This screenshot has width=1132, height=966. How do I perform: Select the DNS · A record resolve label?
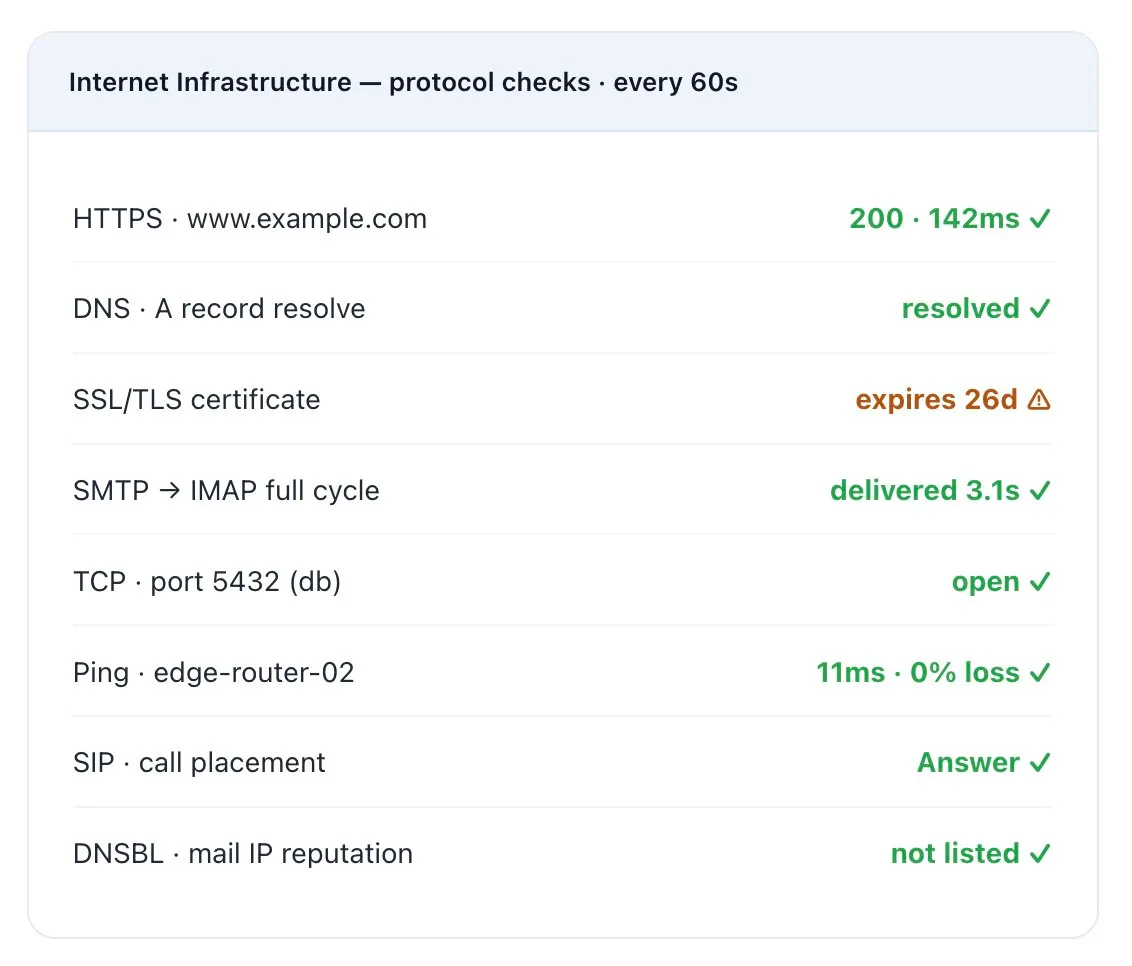(x=219, y=309)
